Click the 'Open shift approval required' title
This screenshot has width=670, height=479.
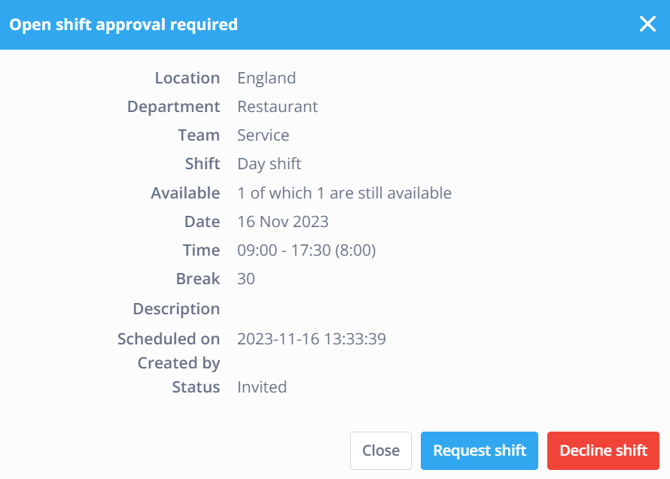pos(124,24)
